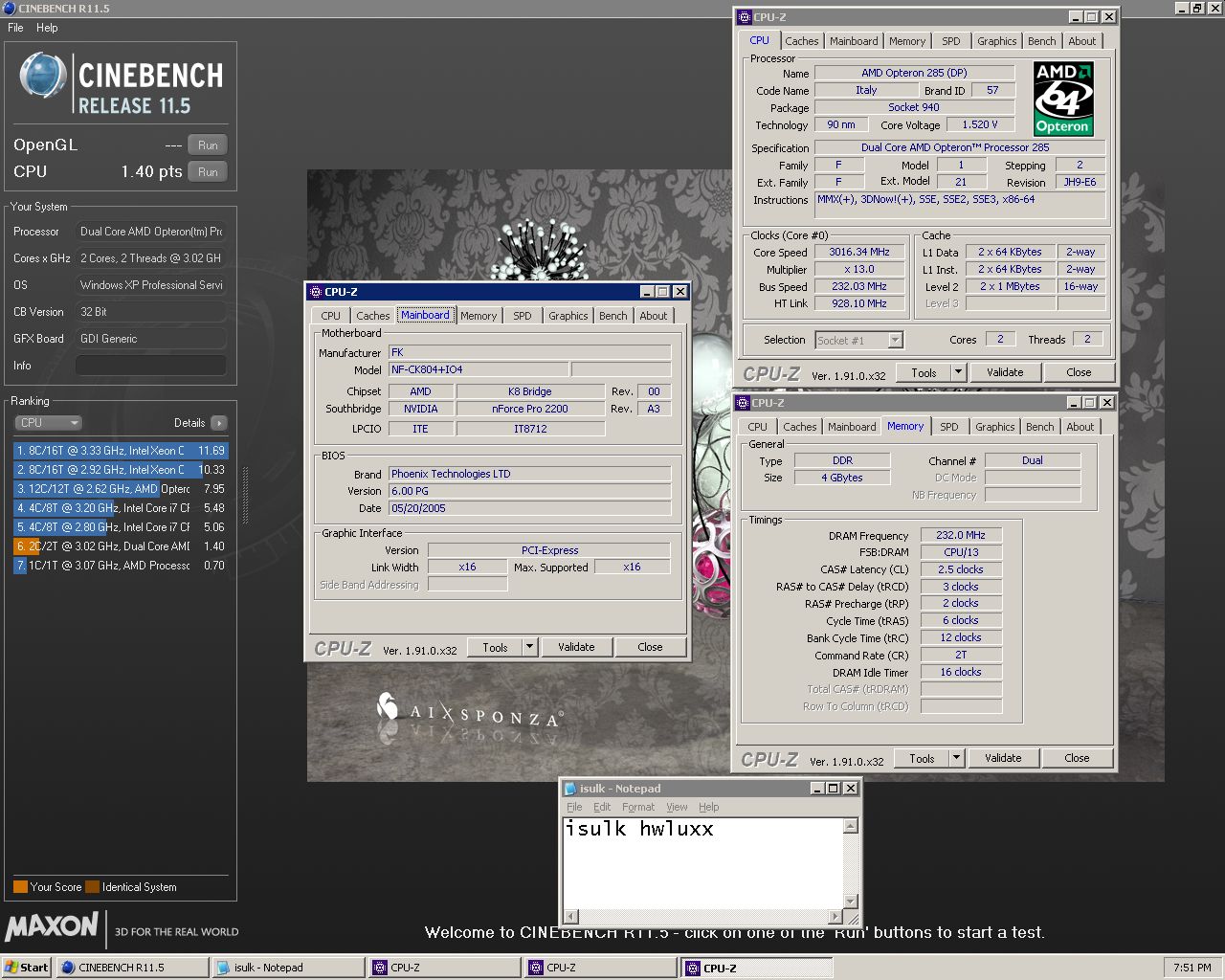Open Notepad Format menu
Screen dimensions: 1225x980
click(x=638, y=807)
